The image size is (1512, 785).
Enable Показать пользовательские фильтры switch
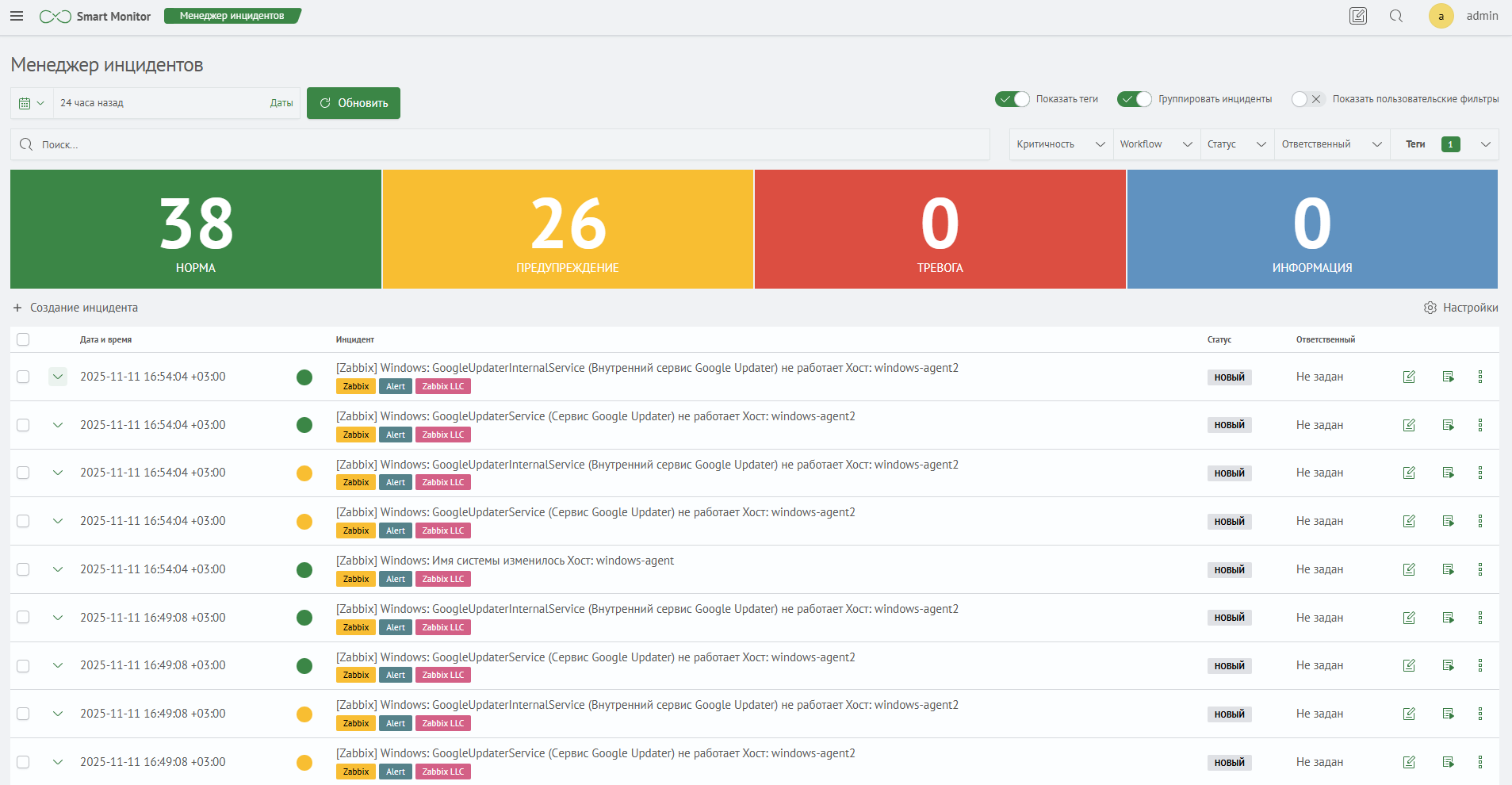pos(1307,99)
